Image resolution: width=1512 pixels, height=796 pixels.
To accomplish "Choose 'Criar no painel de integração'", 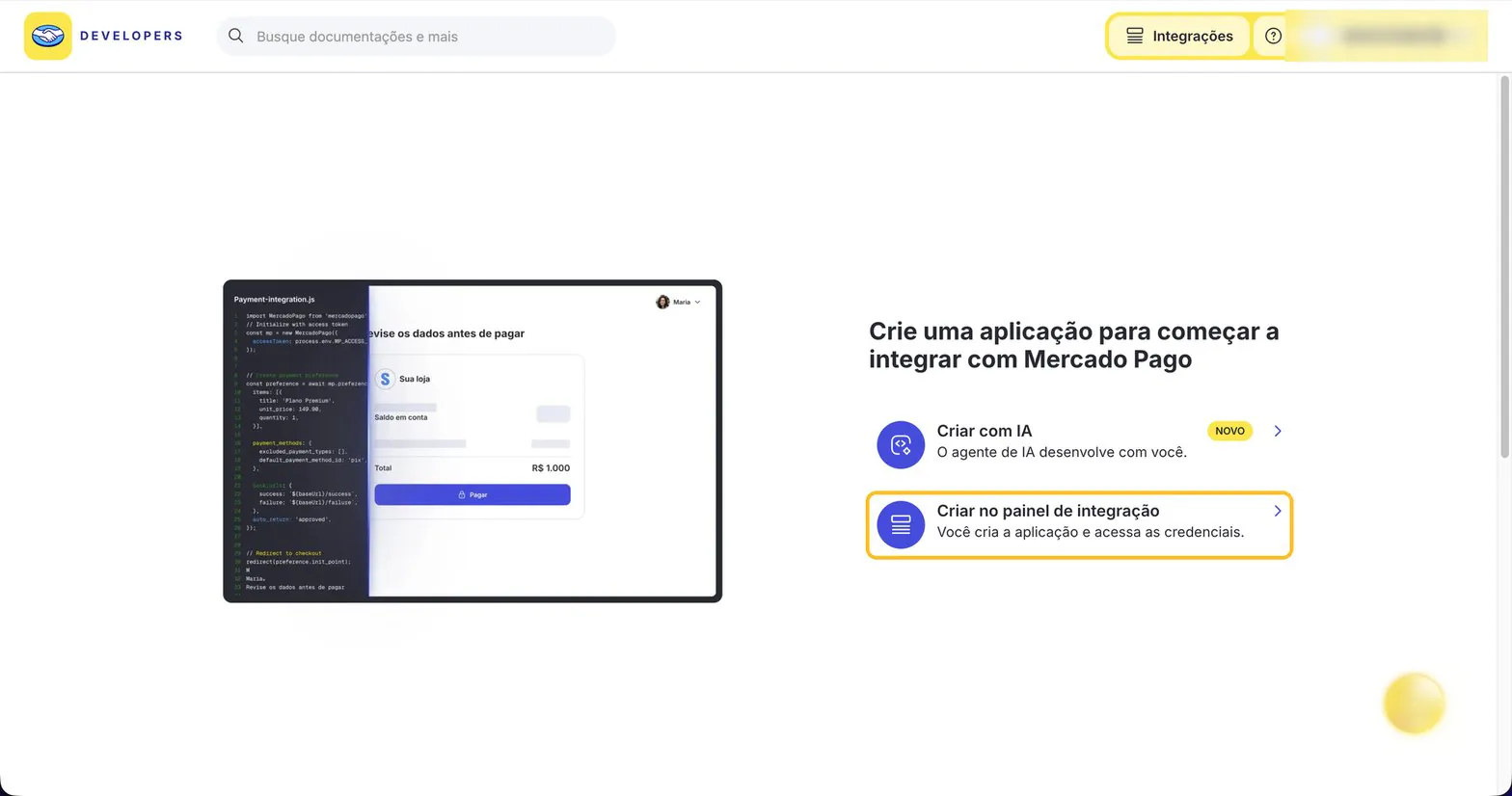I will point(1079,524).
